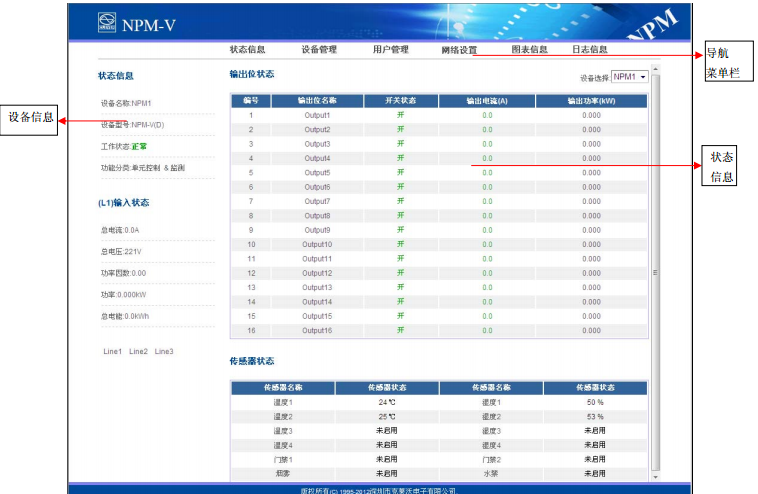Click the 开关状态 column header
The width and height of the screenshot is (758, 494).
pyautogui.click(x=401, y=101)
